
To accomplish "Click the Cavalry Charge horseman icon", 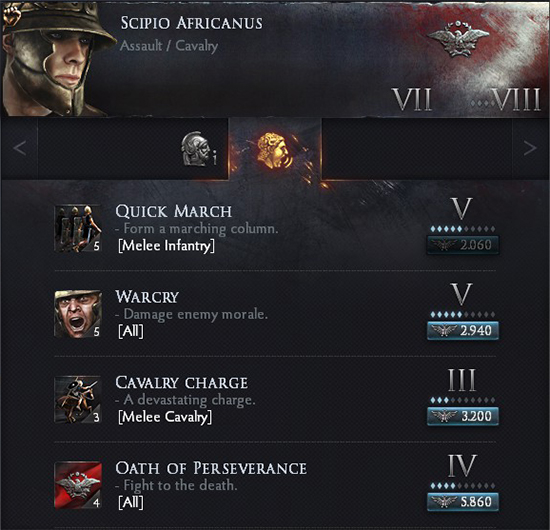I will pos(78,400).
